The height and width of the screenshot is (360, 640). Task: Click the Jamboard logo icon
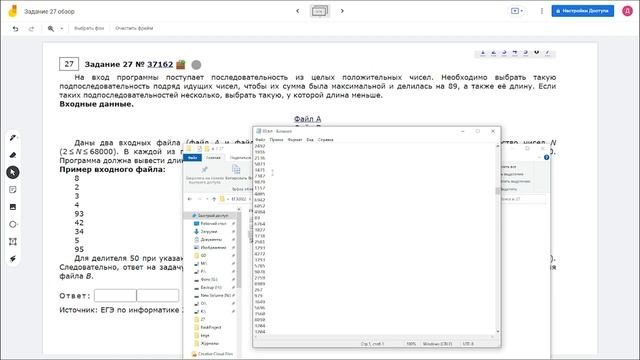pos(13,11)
